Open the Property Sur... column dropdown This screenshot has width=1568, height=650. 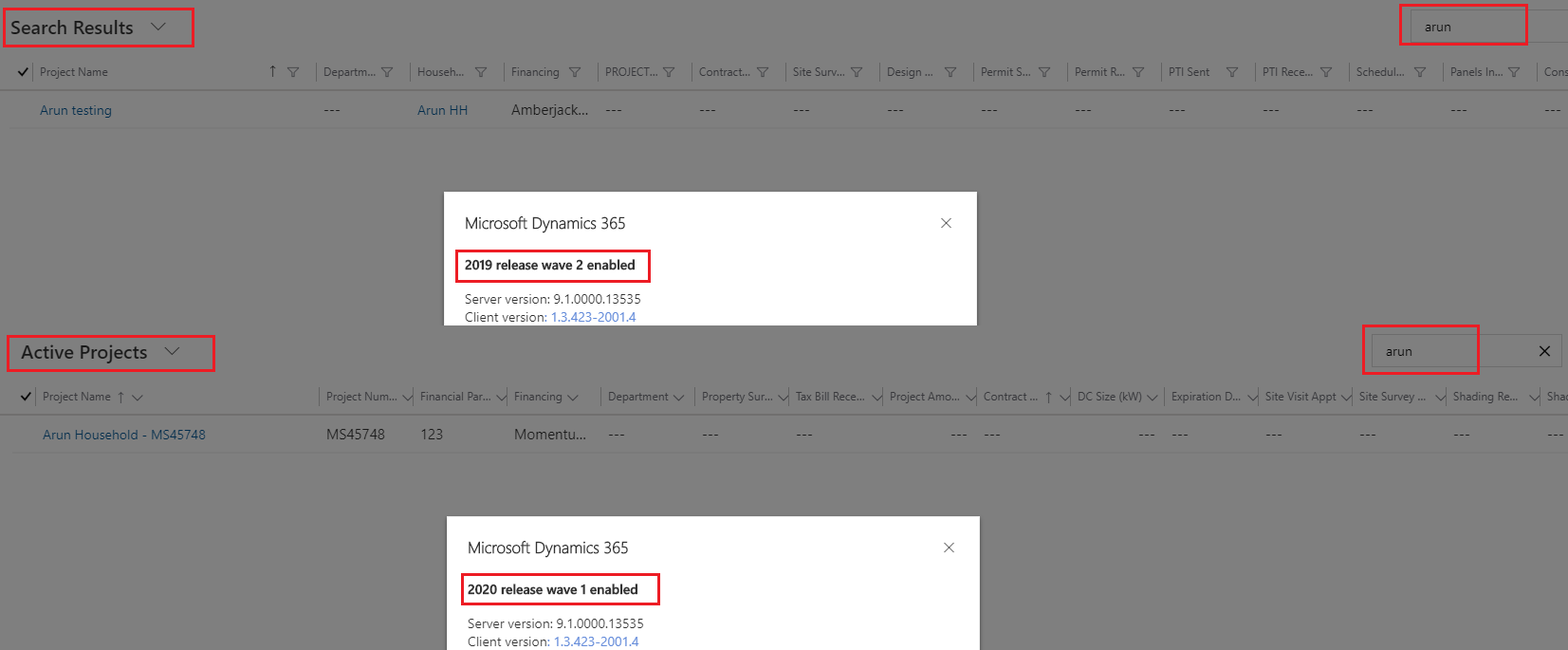tap(783, 398)
